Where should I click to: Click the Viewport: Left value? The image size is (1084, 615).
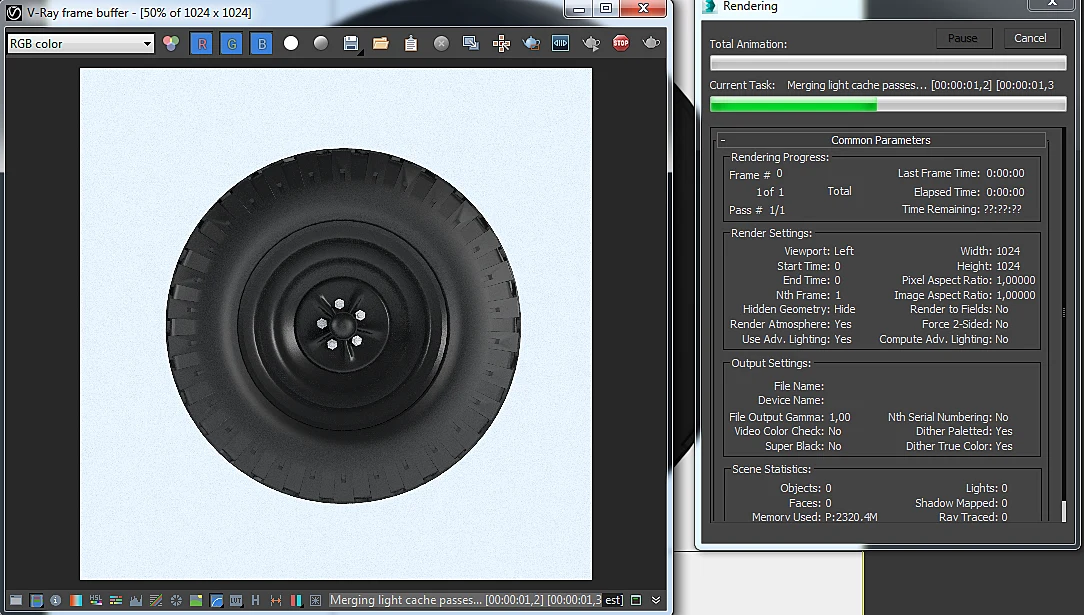[843, 251]
